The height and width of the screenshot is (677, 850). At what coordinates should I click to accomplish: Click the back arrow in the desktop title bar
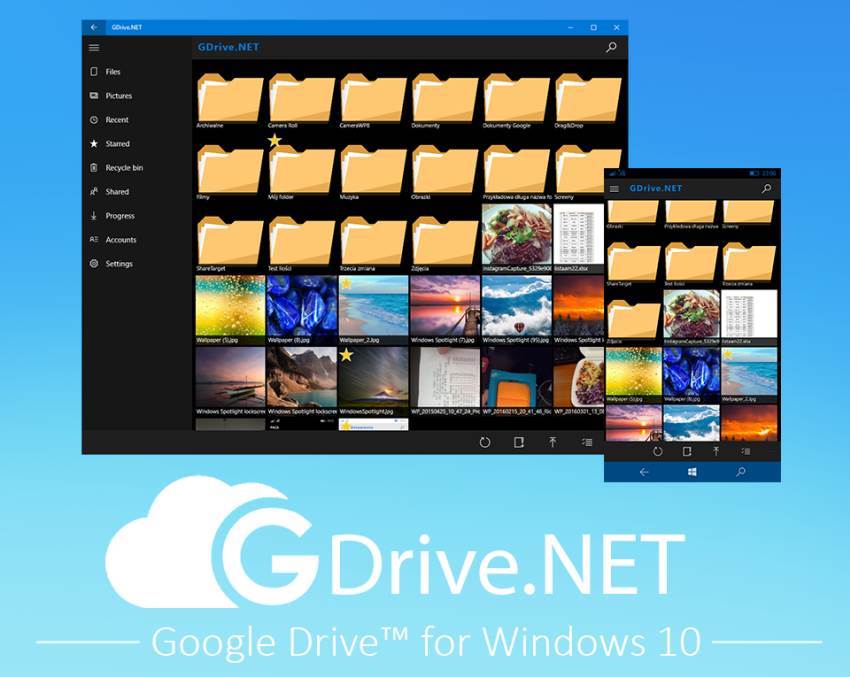(94, 27)
